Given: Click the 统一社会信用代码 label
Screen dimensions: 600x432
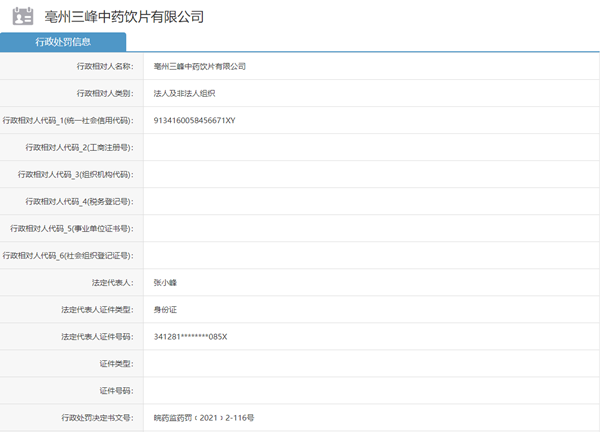Looking at the screenshot, I should 69,120.
